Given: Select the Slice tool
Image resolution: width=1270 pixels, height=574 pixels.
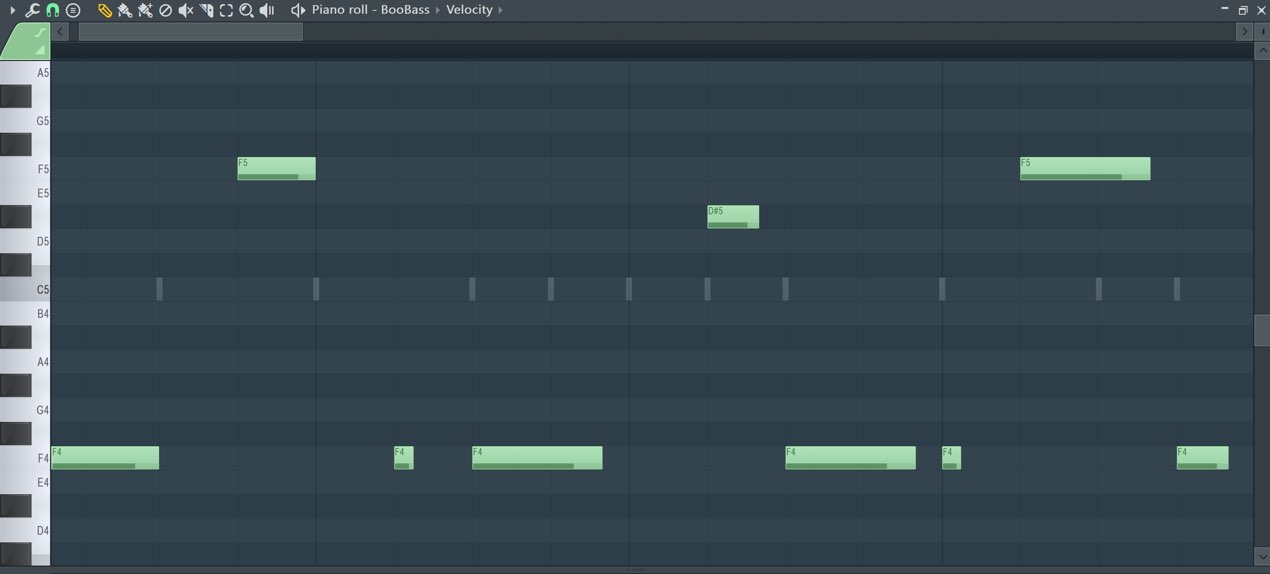Looking at the screenshot, I should pyautogui.click(x=206, y=10).
